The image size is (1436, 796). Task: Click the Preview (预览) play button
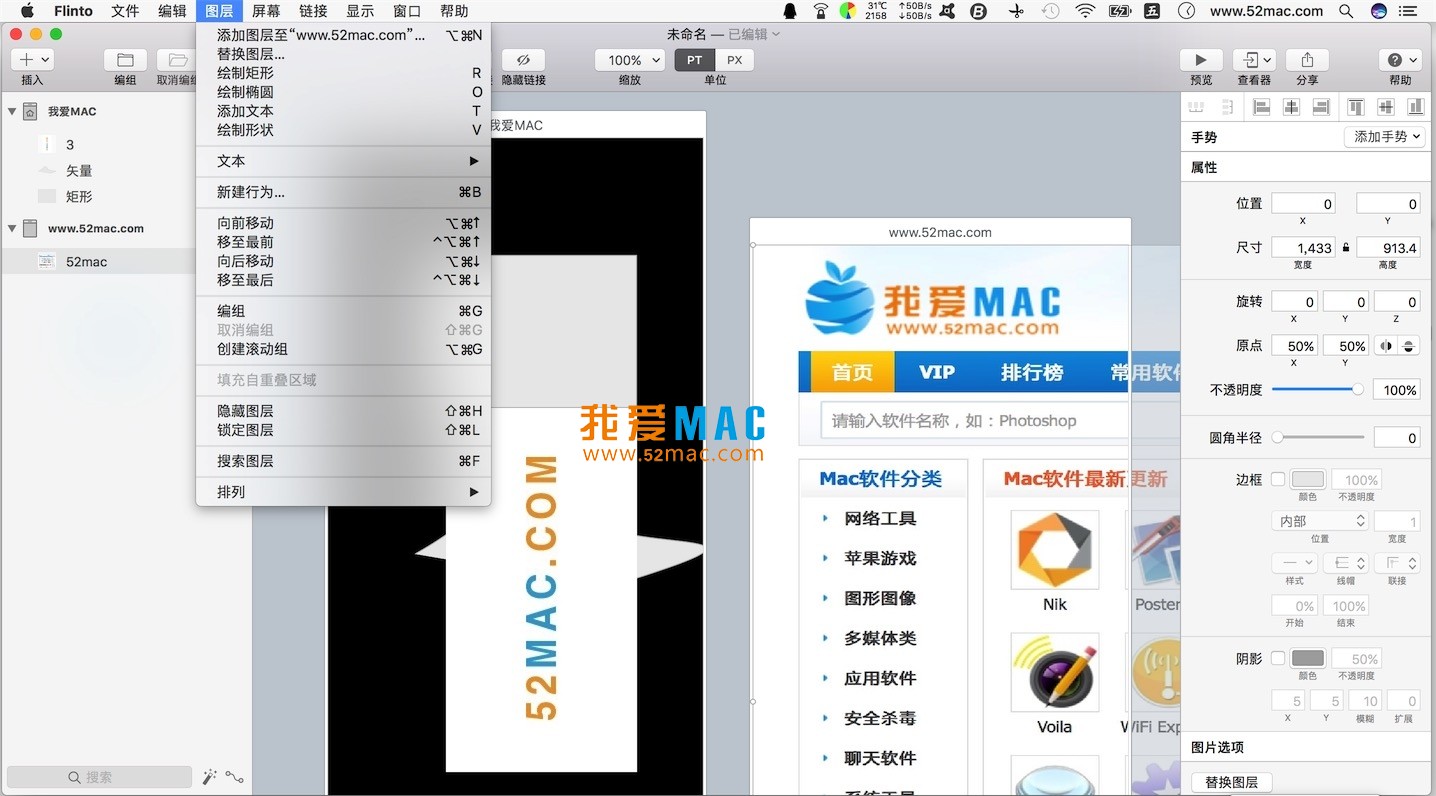(1201, 60)
